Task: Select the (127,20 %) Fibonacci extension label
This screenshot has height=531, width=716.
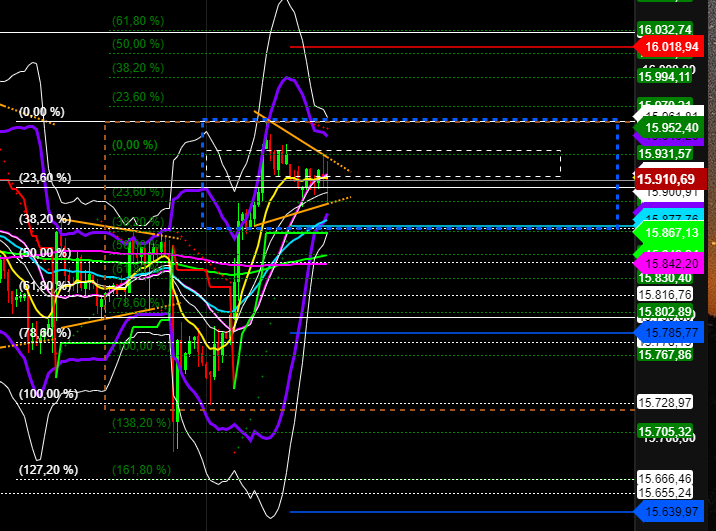Action: (48, 470)
